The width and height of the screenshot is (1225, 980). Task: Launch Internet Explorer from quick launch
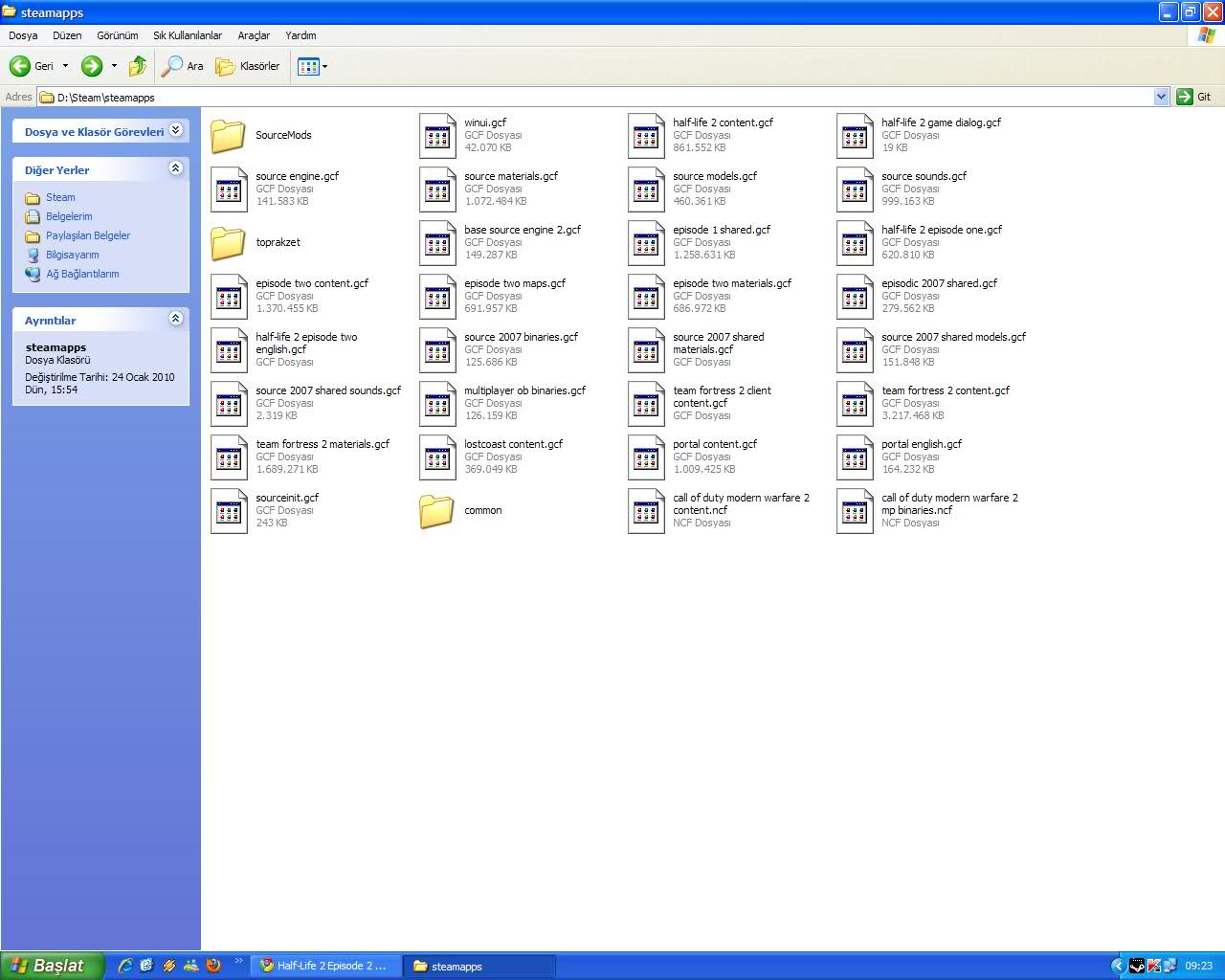[x=125, y=966]
